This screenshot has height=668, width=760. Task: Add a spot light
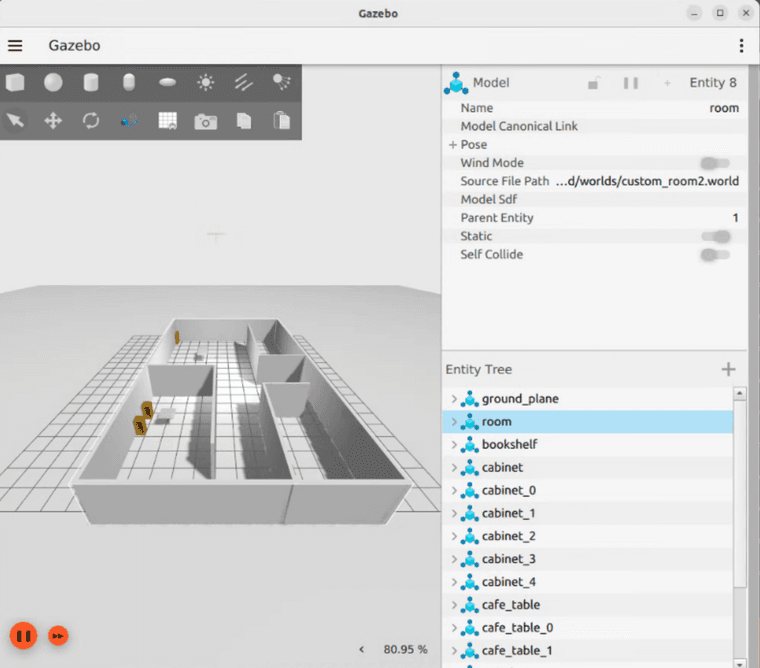point(282,82)
